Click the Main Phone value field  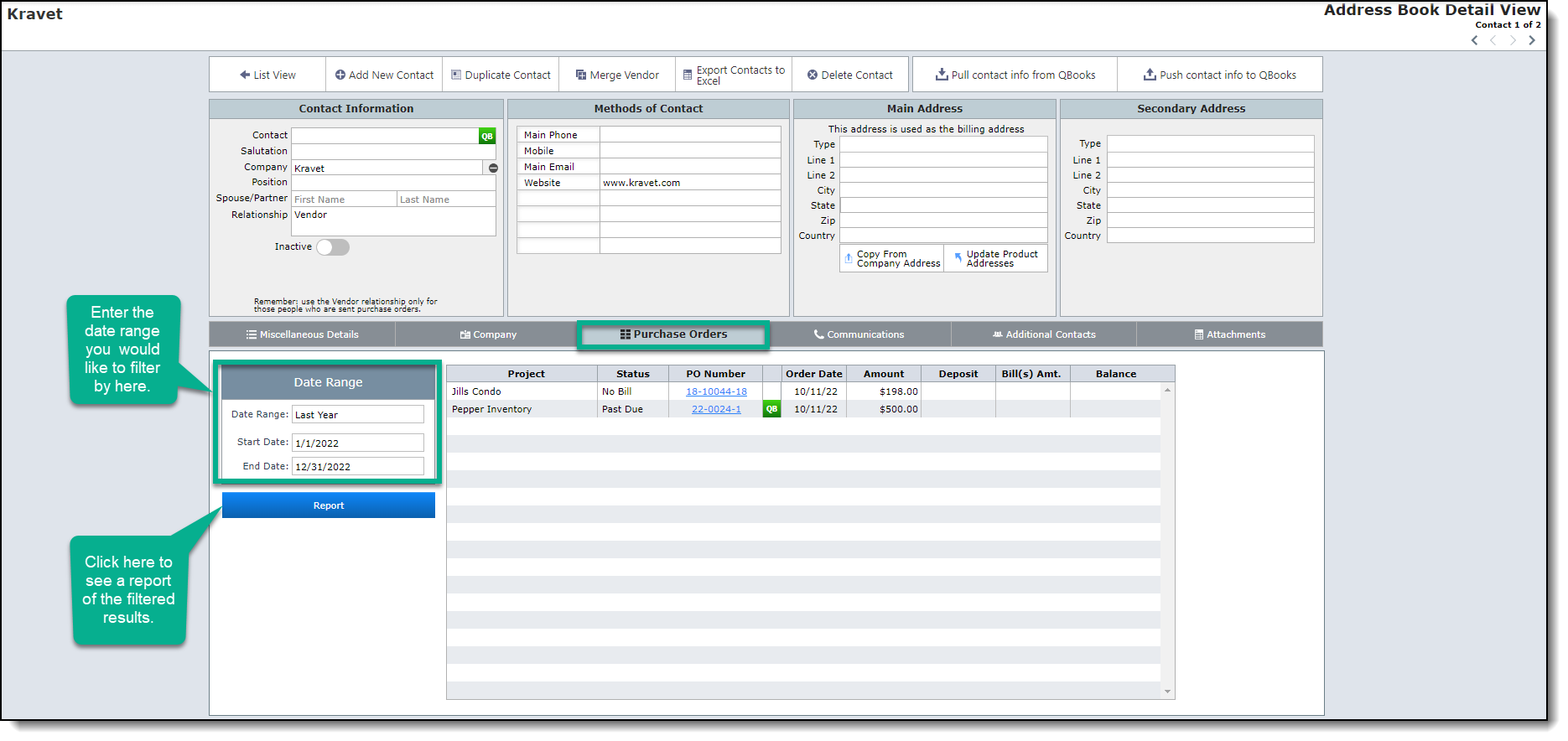tap(690, 135)
